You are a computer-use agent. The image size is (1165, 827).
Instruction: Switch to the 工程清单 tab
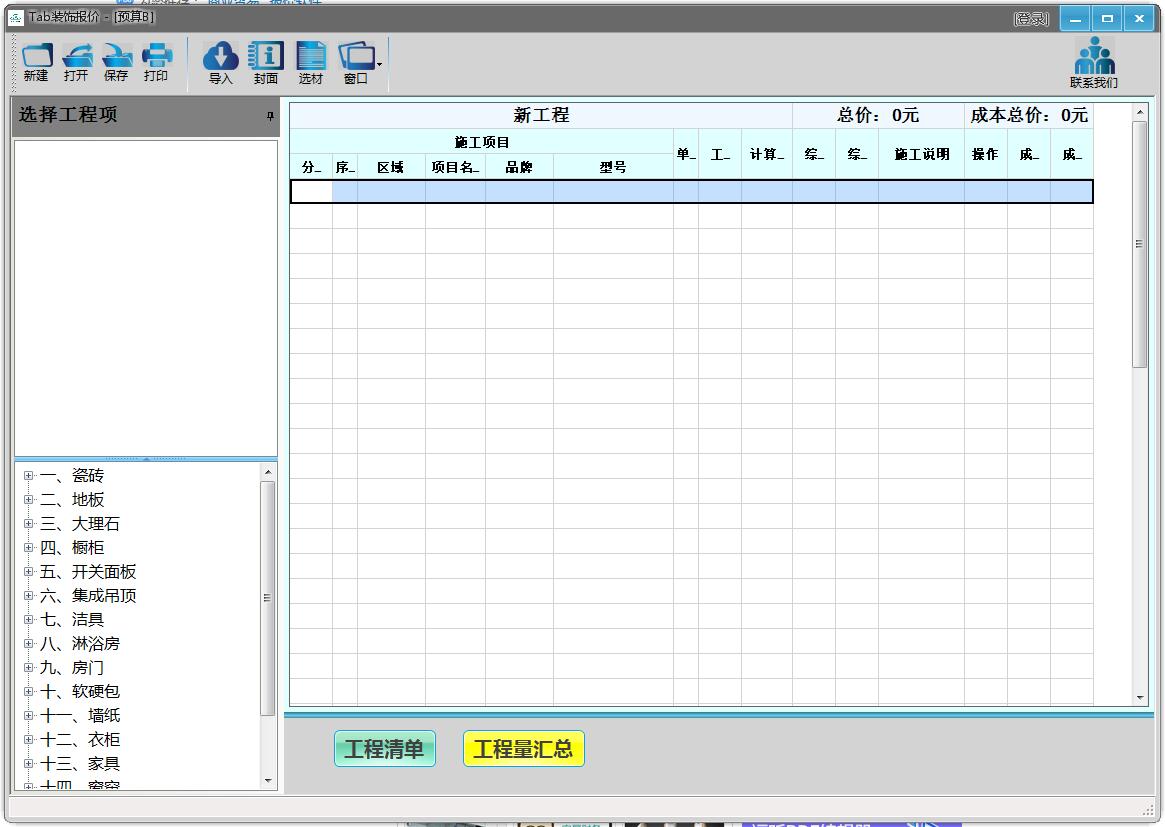click(x=384, y=749)
